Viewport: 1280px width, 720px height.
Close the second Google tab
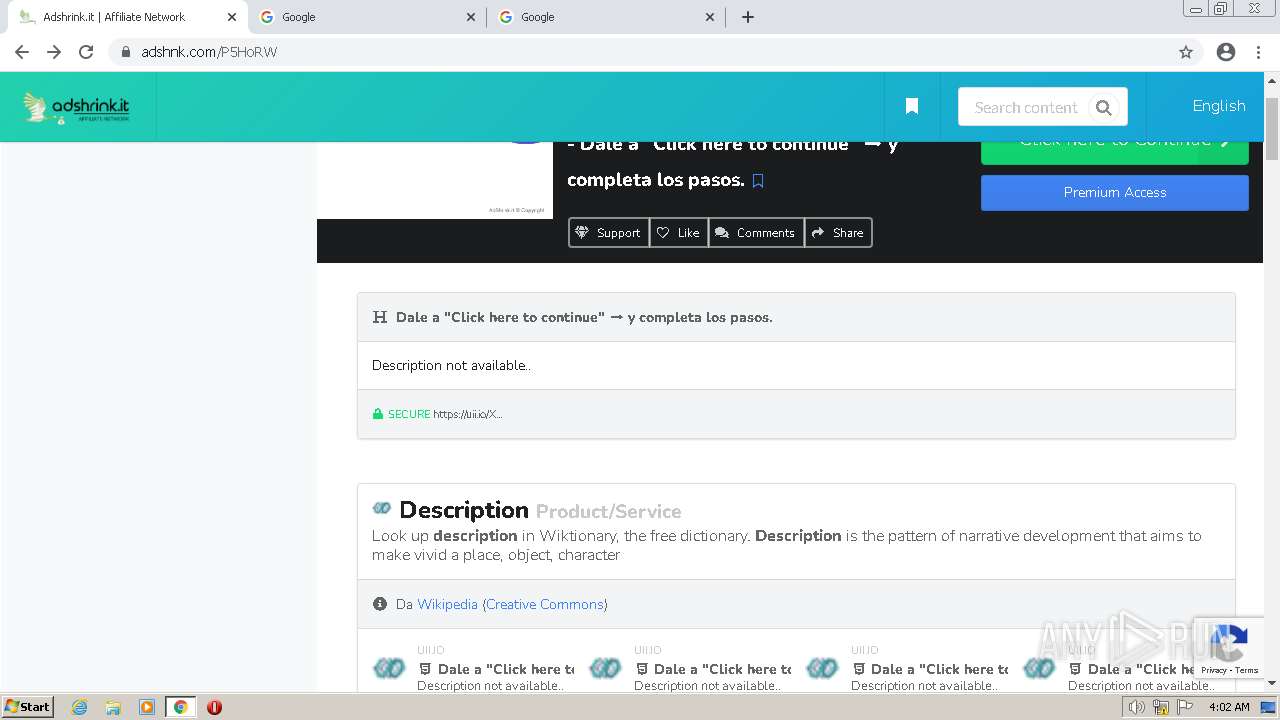click(x=710, y=17)
